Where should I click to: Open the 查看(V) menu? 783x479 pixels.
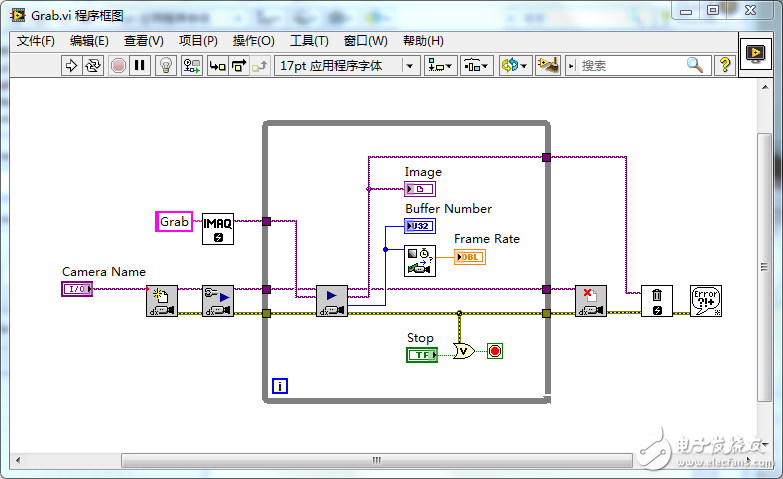143,41
